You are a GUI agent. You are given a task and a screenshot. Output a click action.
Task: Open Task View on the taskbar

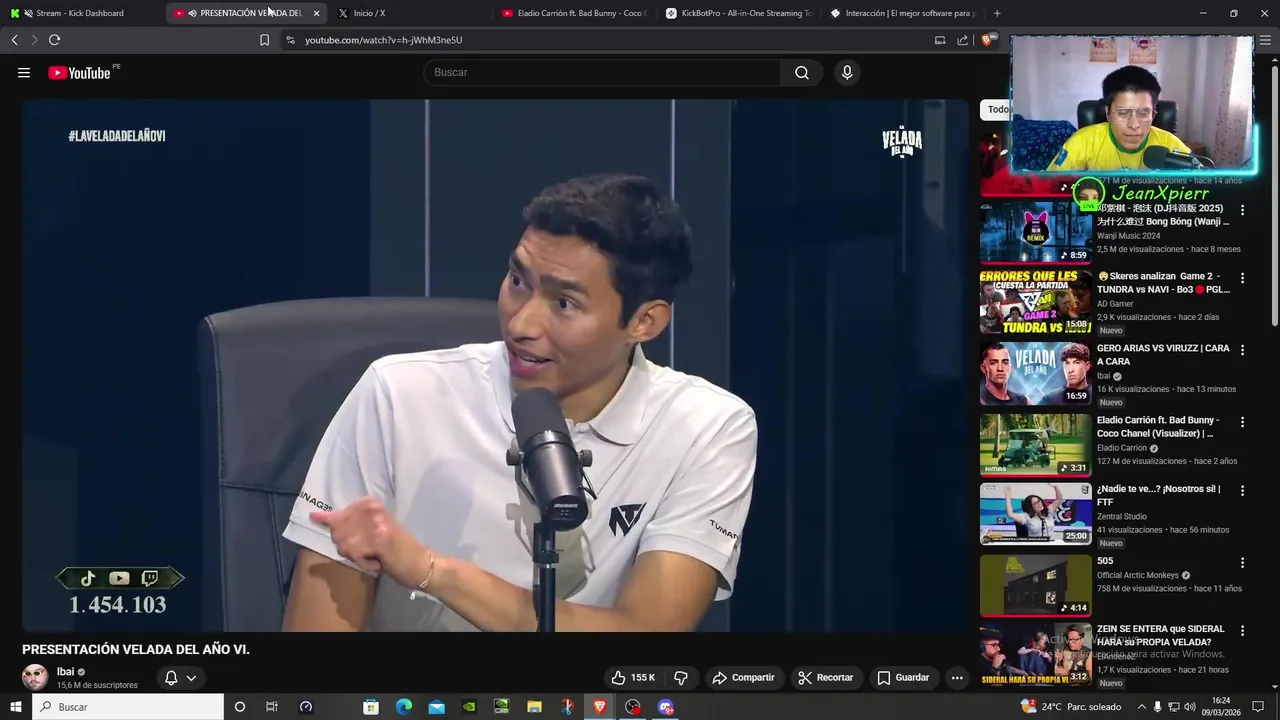[271, 707]
